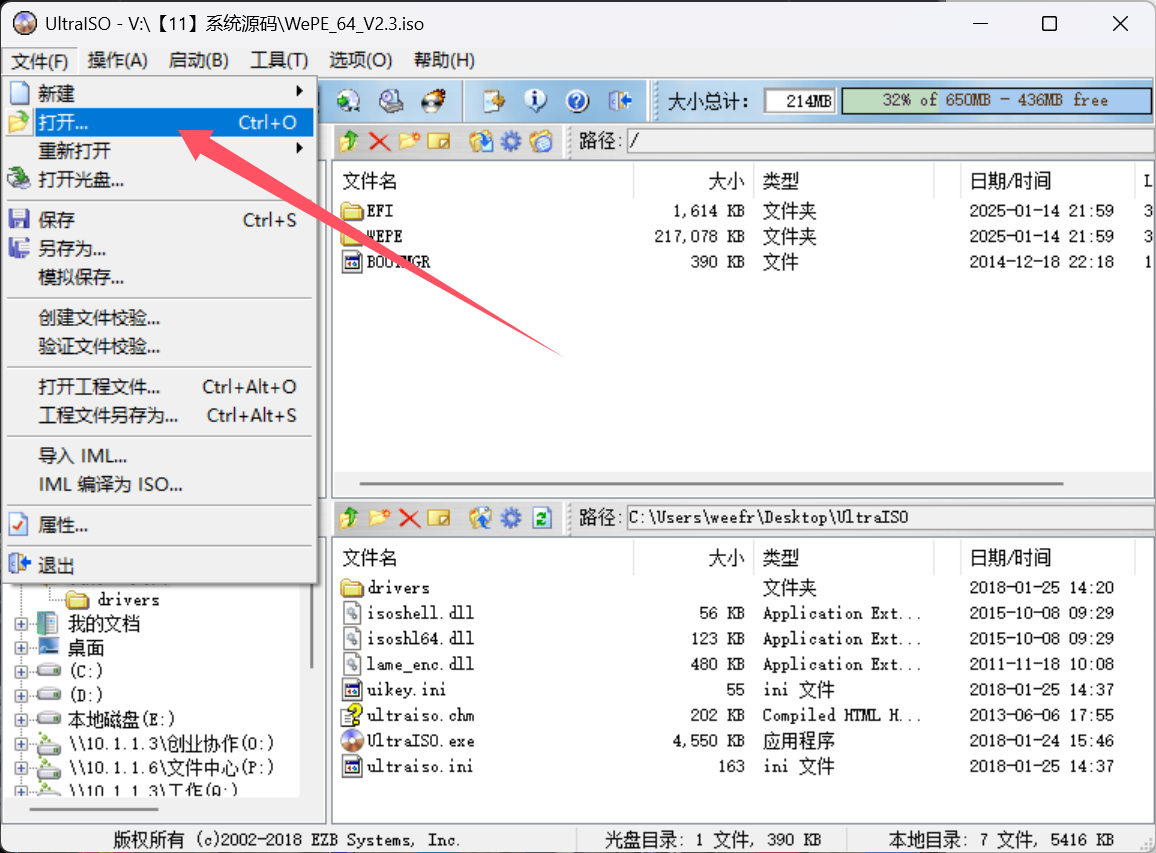The image size is (1156, 853).
Task: Open the 帮助(H) menu
Action: (444, 60)
